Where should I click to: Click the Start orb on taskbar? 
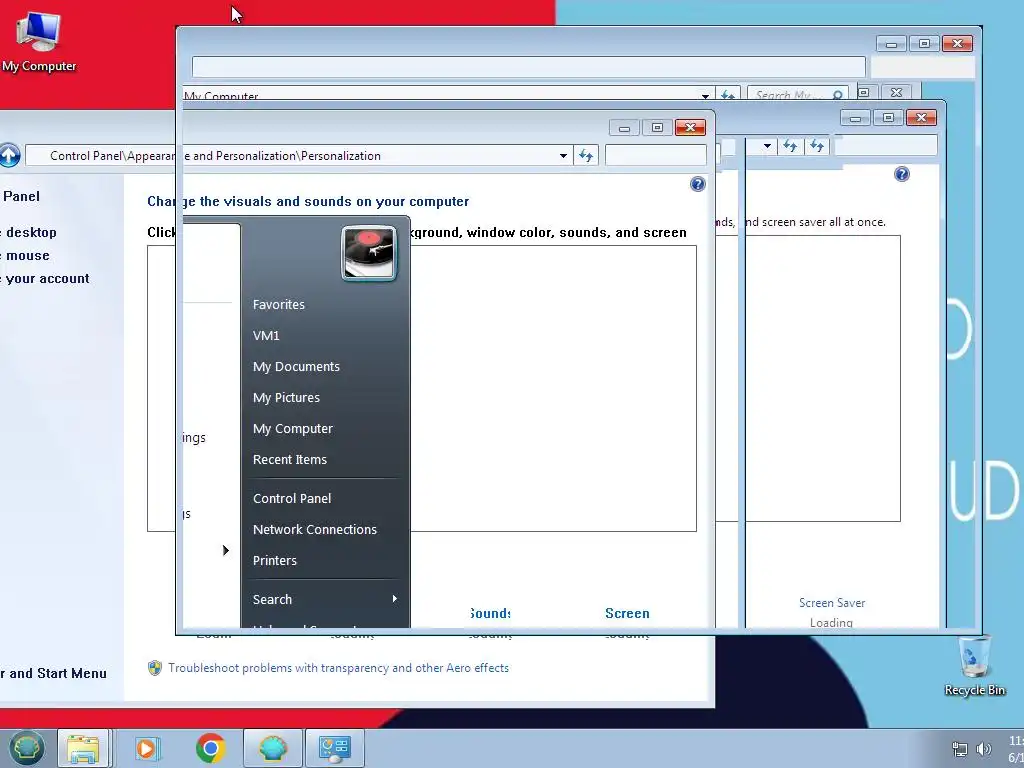coord(26,748)
